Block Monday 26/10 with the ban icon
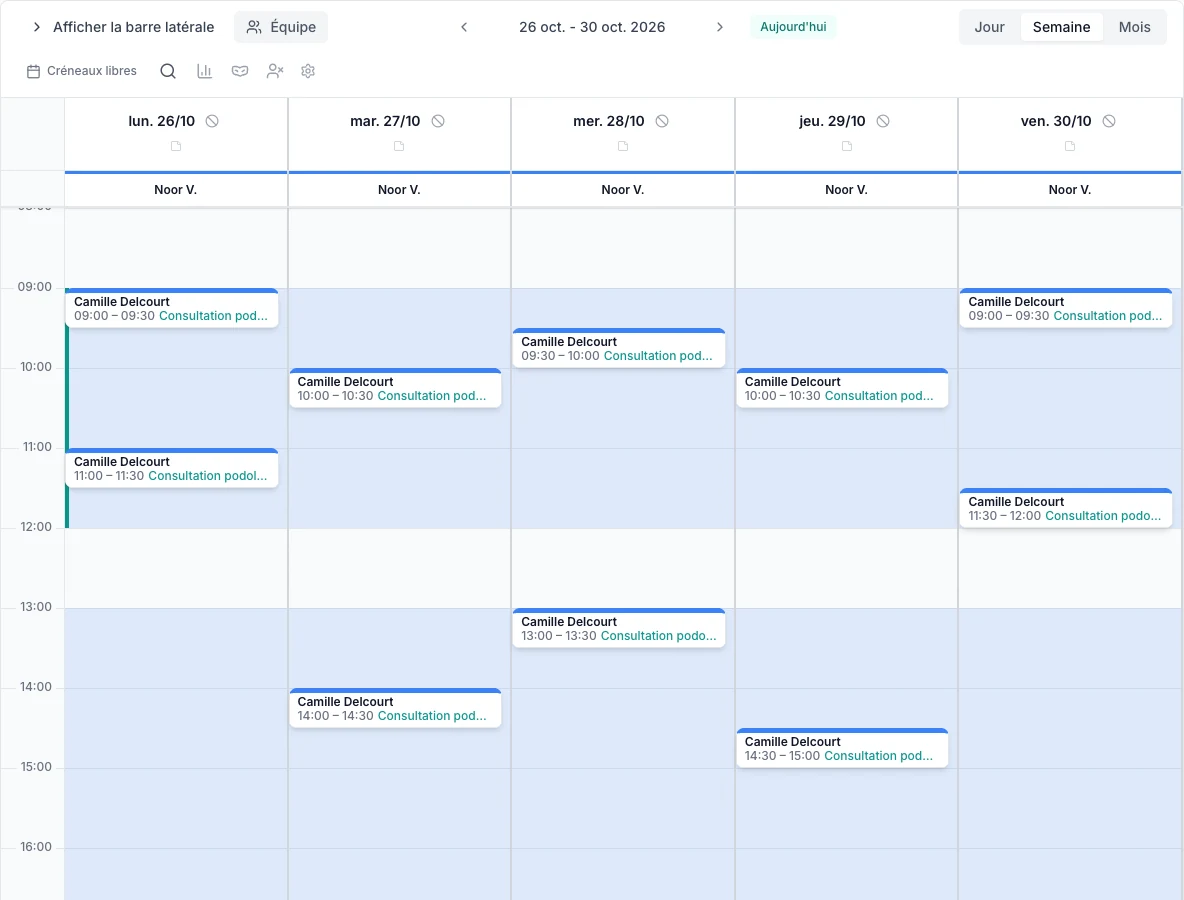Screen dimensions: 1184x900 (x=212, y=121)
